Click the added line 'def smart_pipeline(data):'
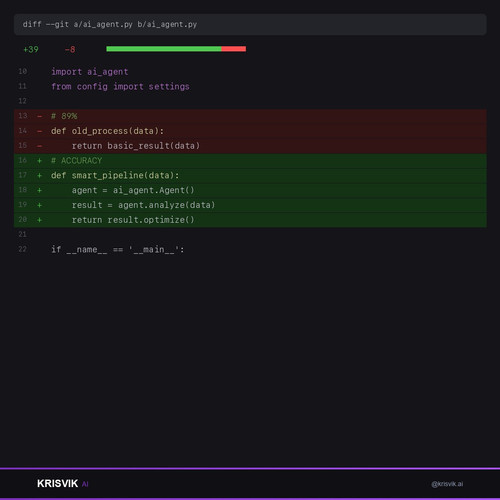The height and width of the screenshot is (500, 500). tap(115, 175)
